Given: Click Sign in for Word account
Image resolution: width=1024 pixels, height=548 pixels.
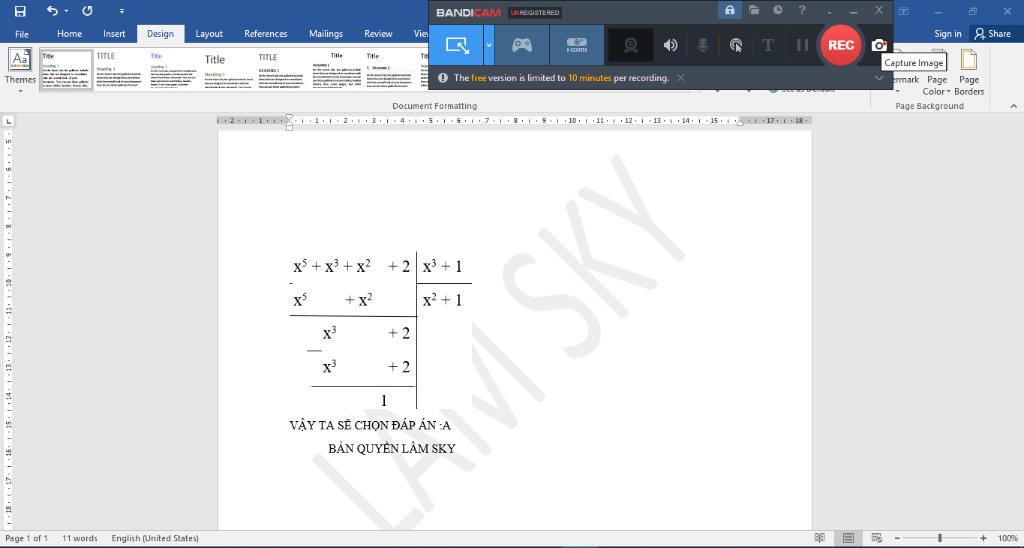Looking at the screenshot, I should (948, 34).
